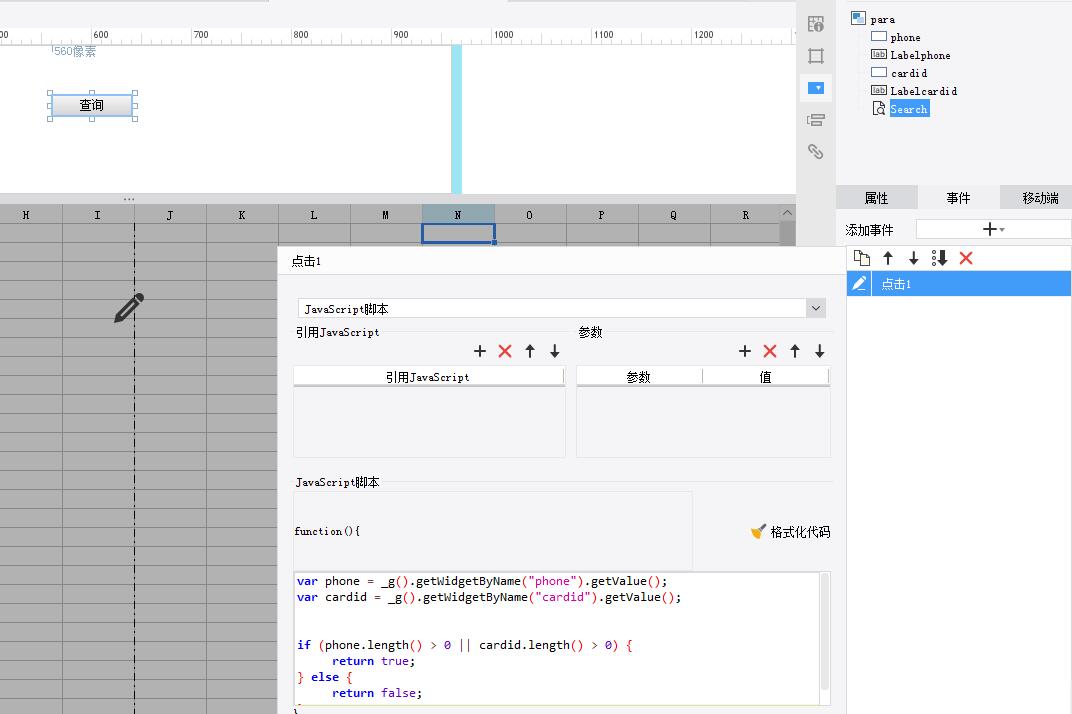Open the stacked-bars panel icon in the side strip
The height and width of the screenshot is (714, 1072).
(x=816, y=120)
